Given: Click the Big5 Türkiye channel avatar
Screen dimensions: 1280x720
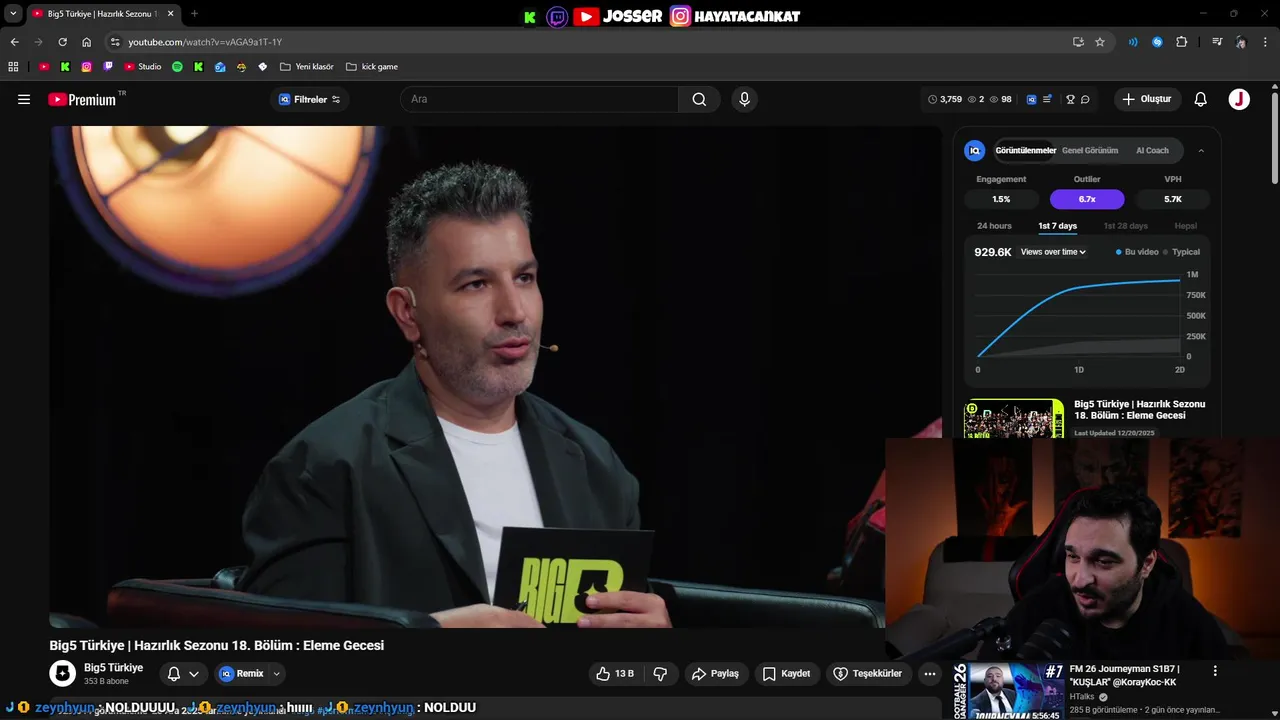Looking at the screenshot, I should [63, 674].
